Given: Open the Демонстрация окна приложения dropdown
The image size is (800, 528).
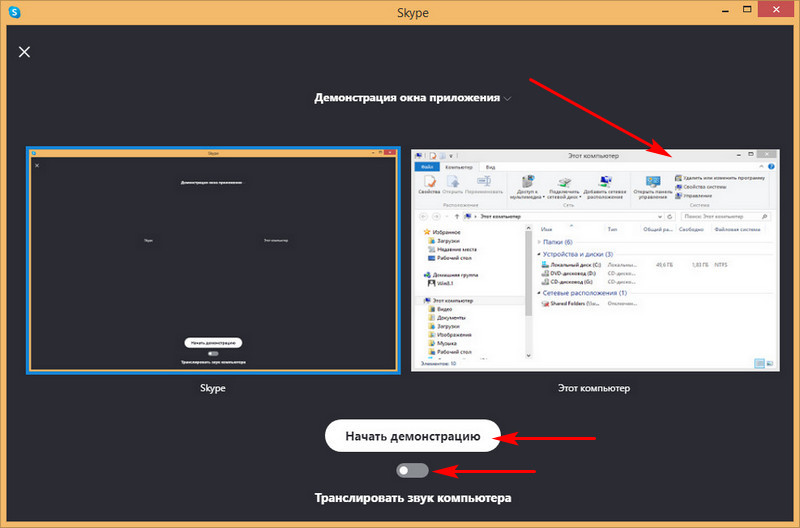Looking at the screenshot, I should point(412,97).
